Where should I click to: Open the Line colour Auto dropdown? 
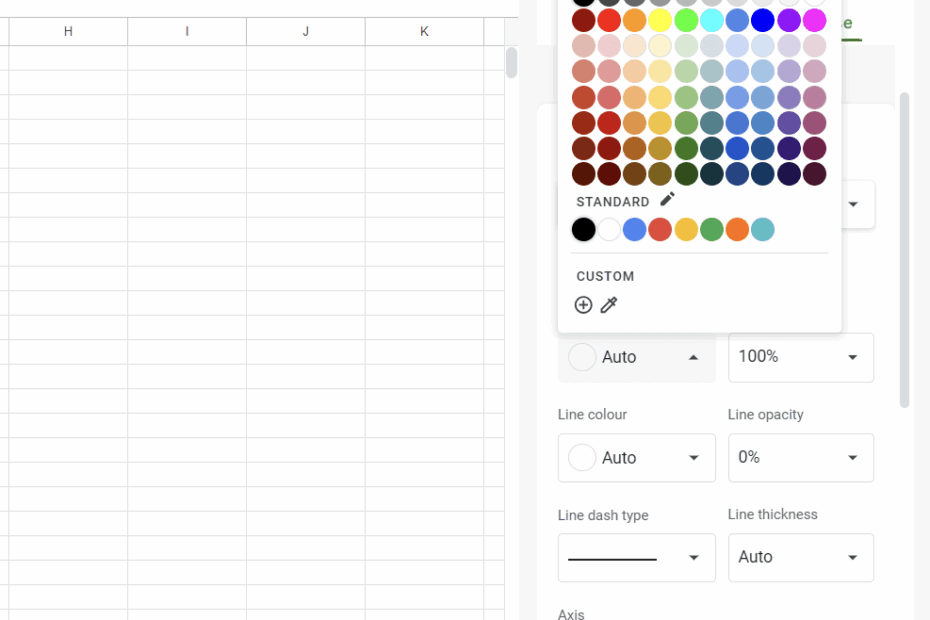pyautogui.click(x=636, y=457)
